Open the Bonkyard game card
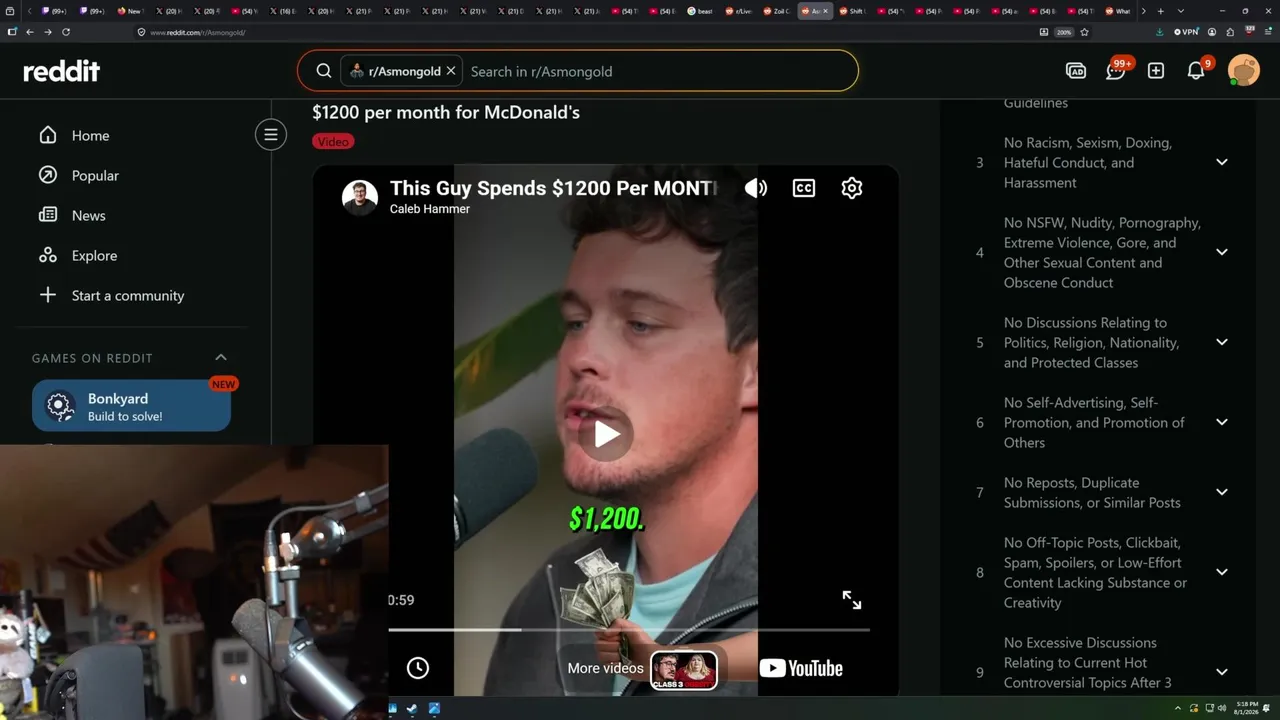 [x=131, y=406]
